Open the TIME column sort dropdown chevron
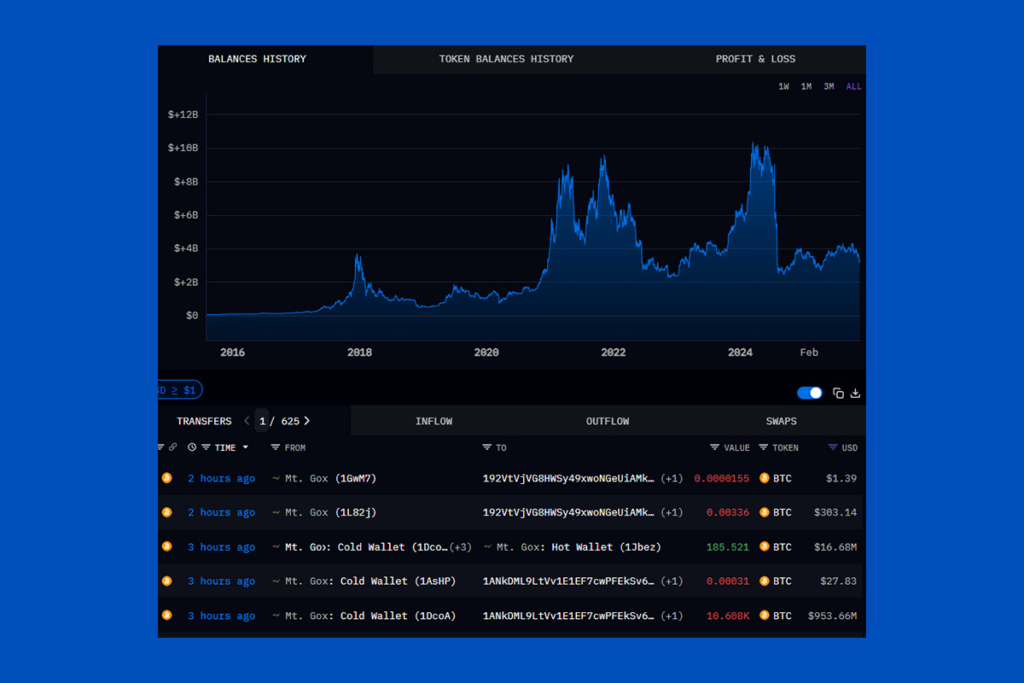 click(x=245, y=448)
